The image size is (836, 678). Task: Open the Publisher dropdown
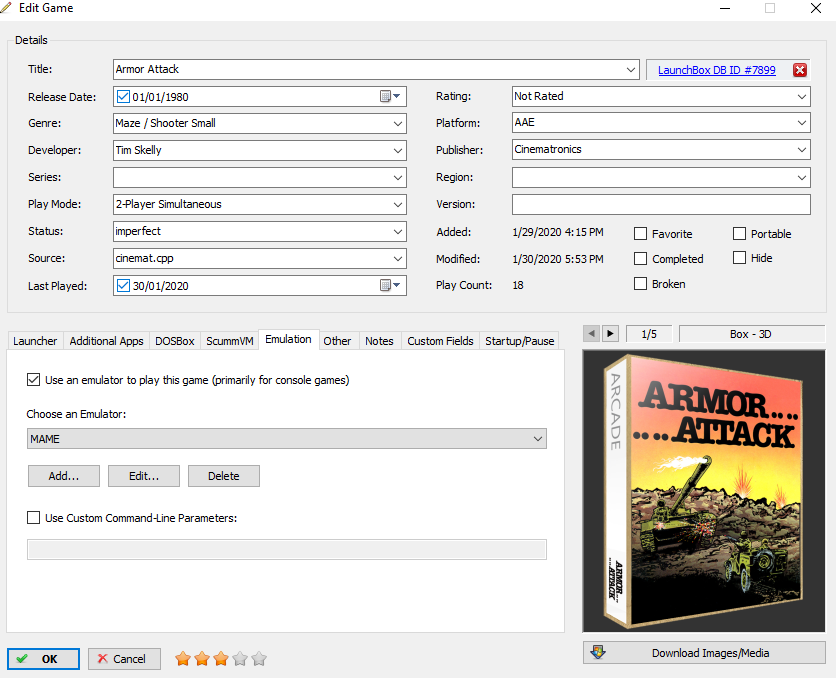[x=802, y=150]
